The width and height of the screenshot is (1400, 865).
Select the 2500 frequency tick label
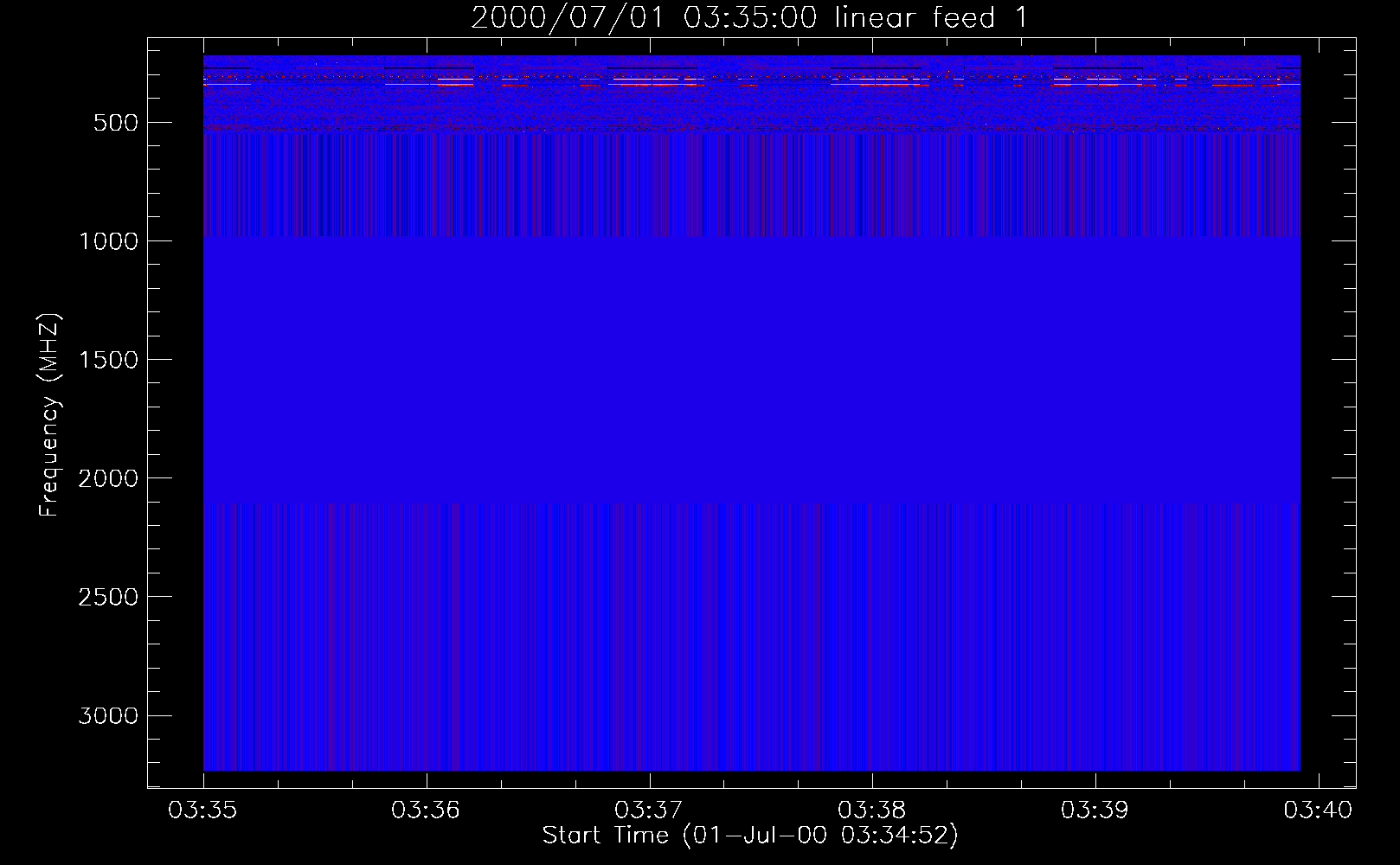[x=108, y=597]
